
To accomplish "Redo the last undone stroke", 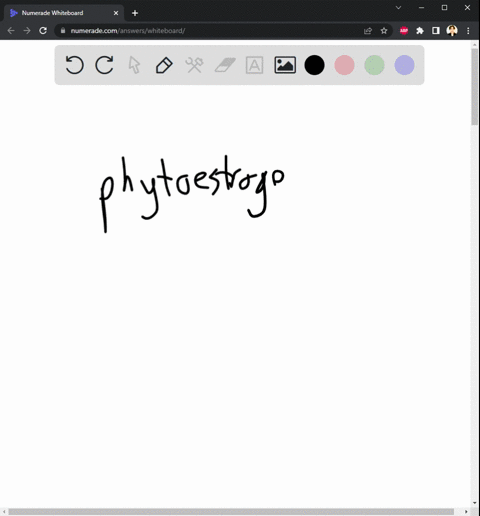I will [104, 65].
